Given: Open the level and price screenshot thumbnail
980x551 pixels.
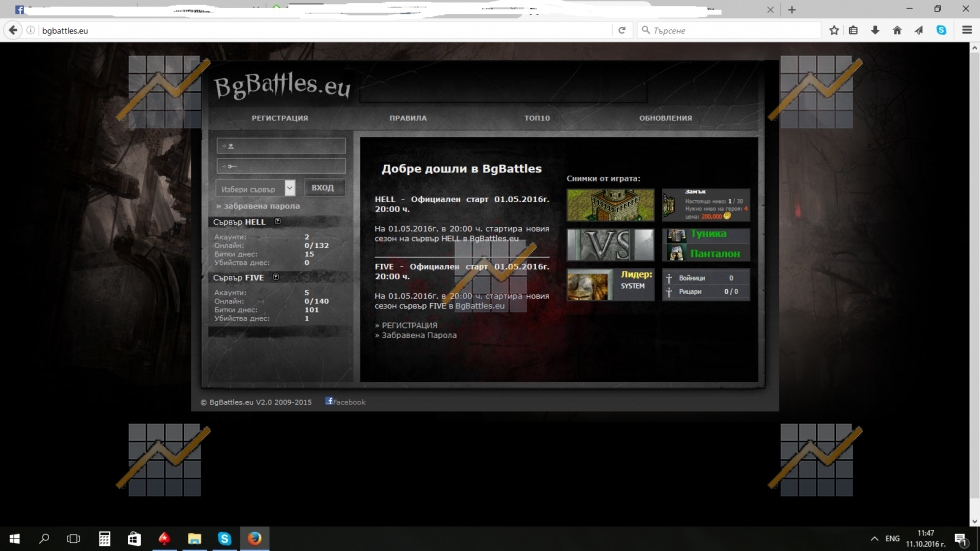Looking at the screenshot, I should 706,205.
